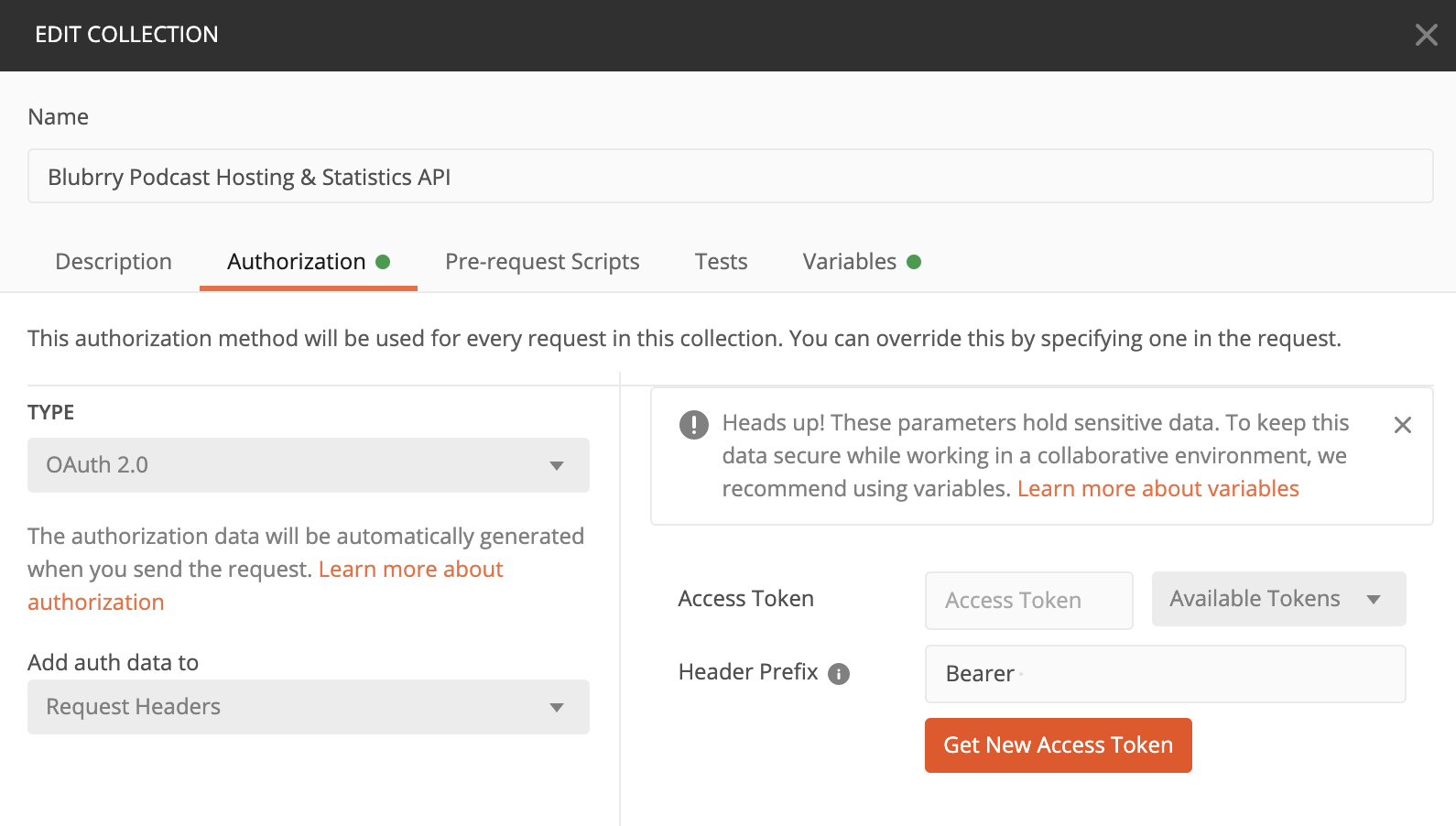
Task: Click the TYPE section label
Action: pos(51,412)
